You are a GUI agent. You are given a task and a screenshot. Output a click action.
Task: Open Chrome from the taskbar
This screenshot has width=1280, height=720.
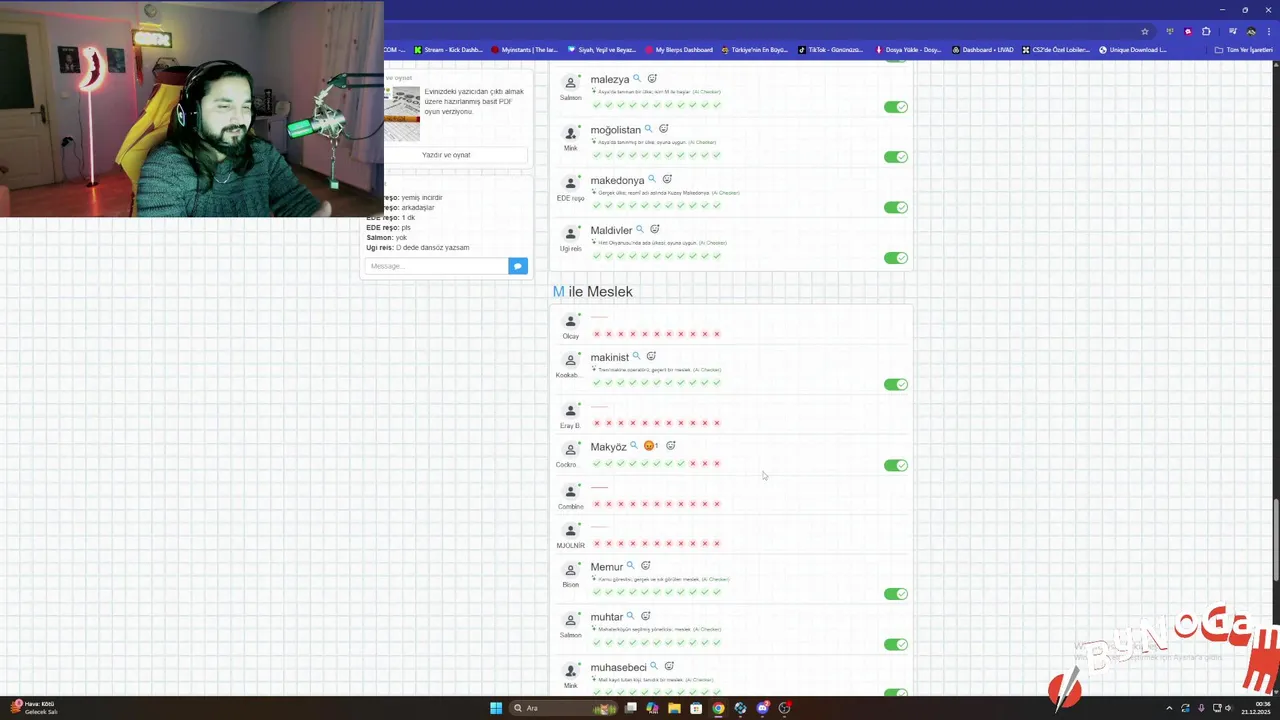pos(718,708)
